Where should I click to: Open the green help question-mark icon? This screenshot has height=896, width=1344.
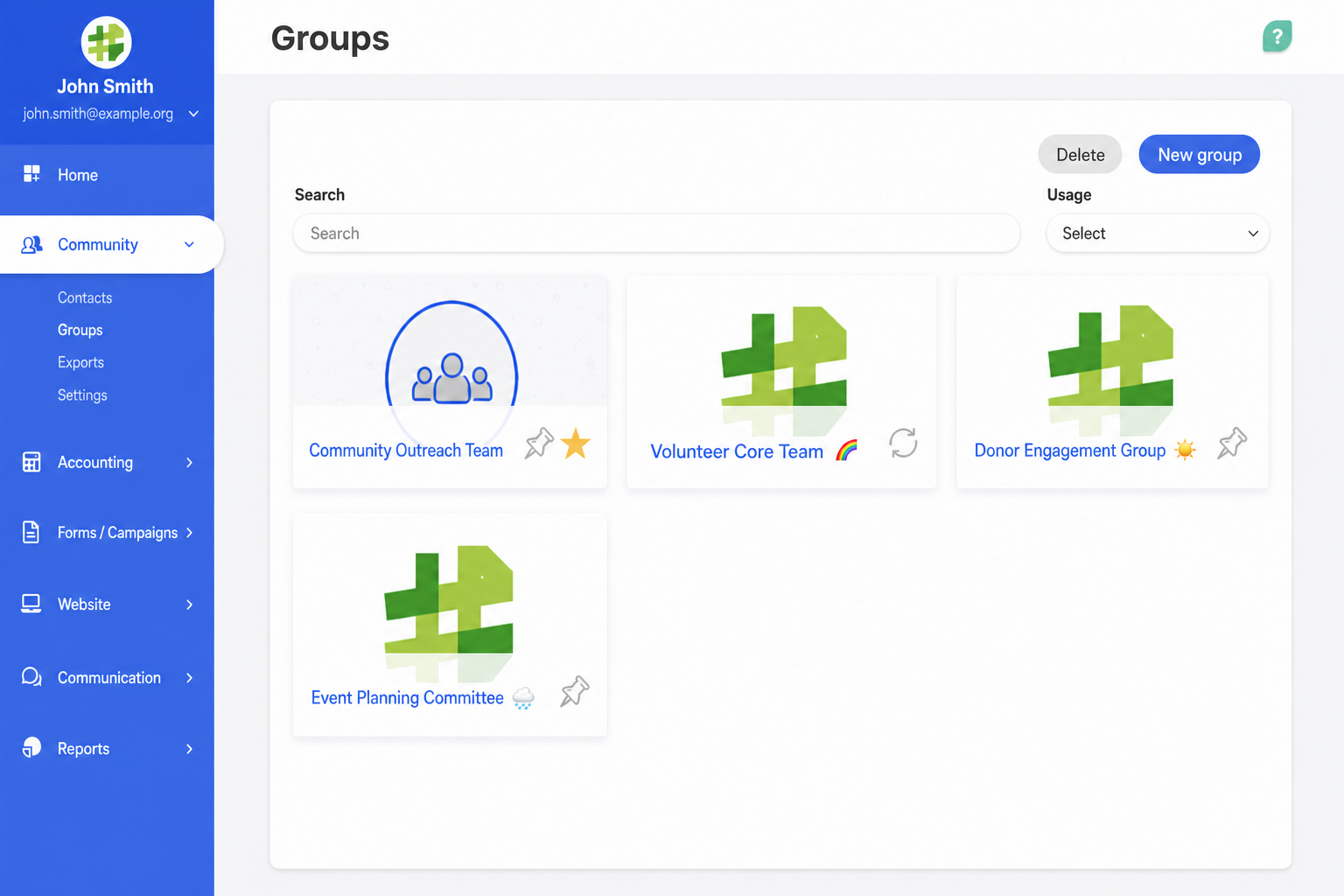click(x=1277, y=37)
